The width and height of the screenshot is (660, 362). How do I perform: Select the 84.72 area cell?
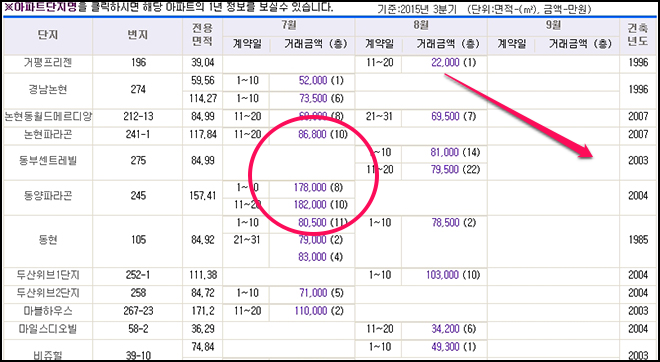point(202,293)
